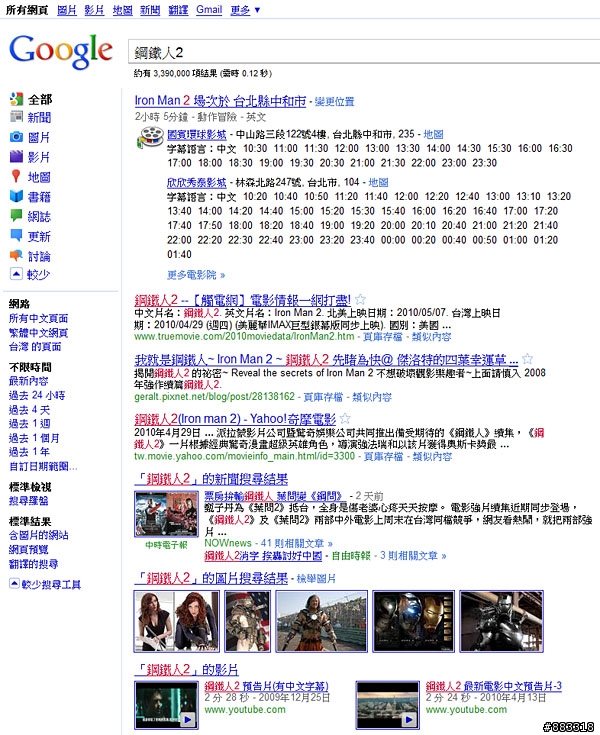Open 鋼鐵人2消字 搽脂討好中國 news link
Viewport: 600px width, 735px height.
click(x=263, y=556)
